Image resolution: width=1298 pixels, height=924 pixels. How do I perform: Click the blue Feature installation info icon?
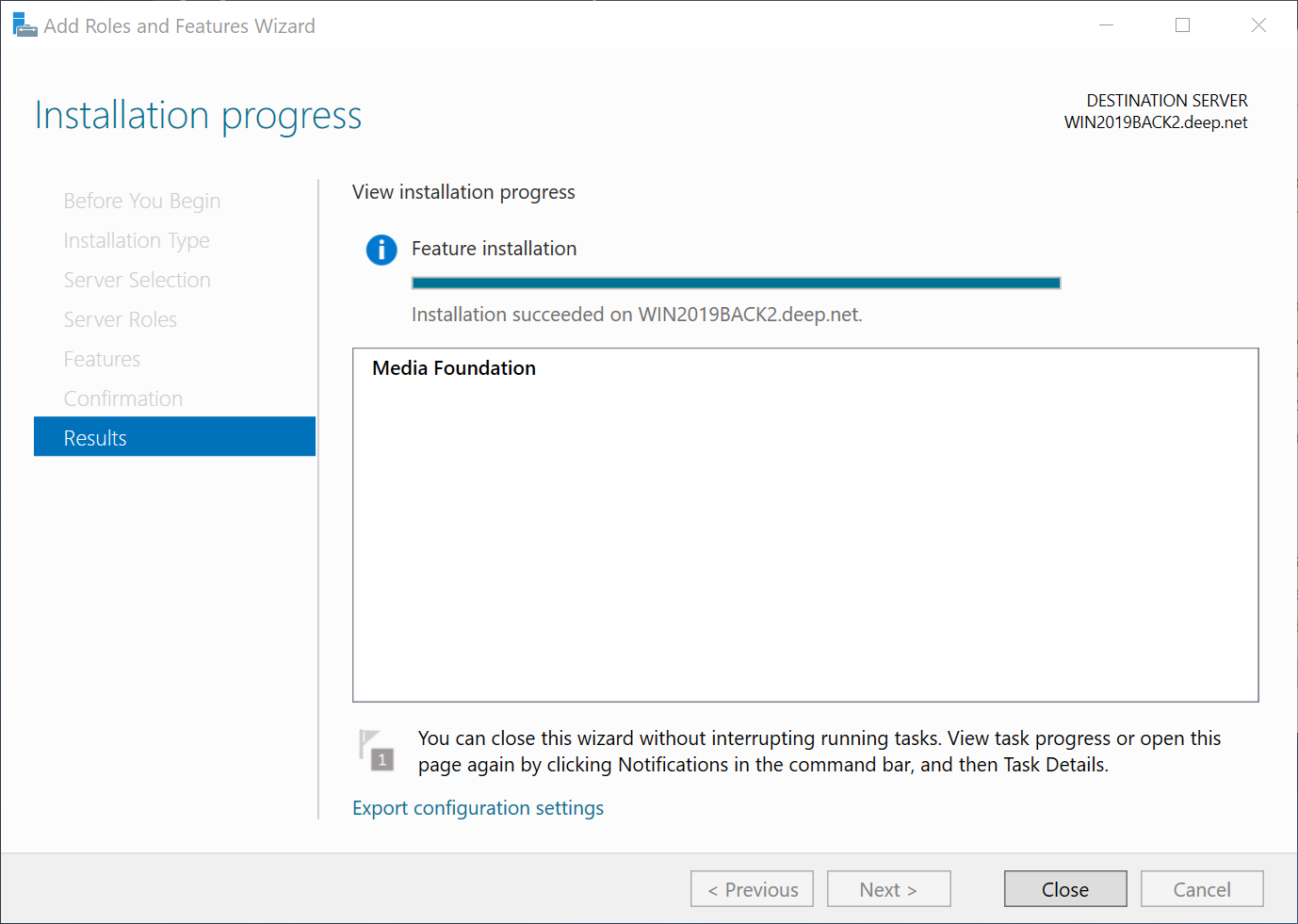click(x=381, y=250)
